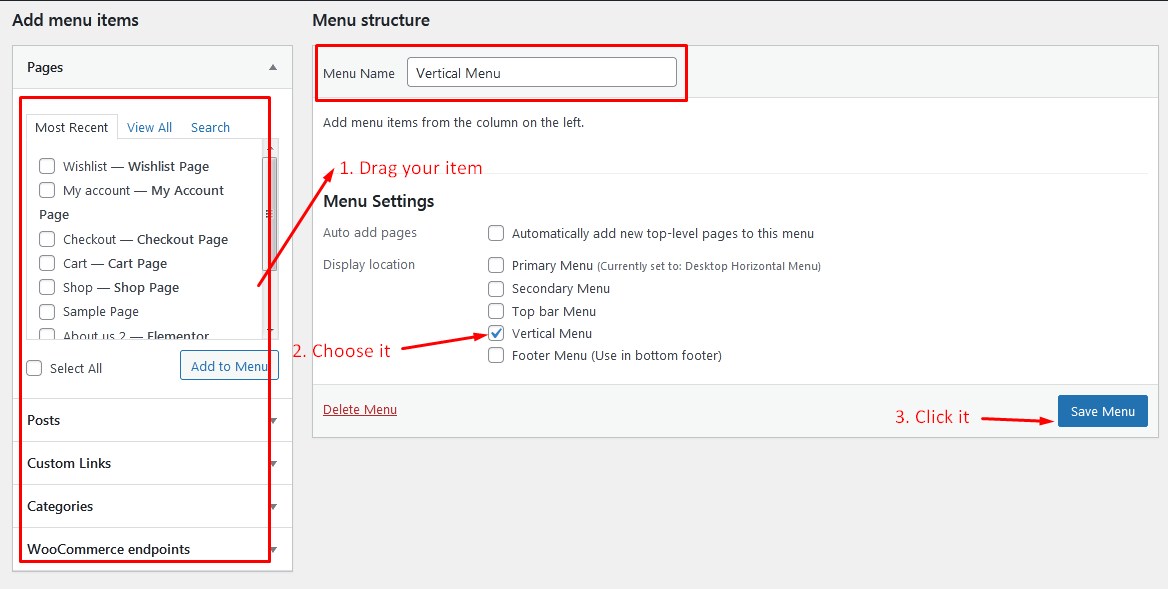Expand the Categories section
1168x589 pixels.
click(x=273, y=507)
